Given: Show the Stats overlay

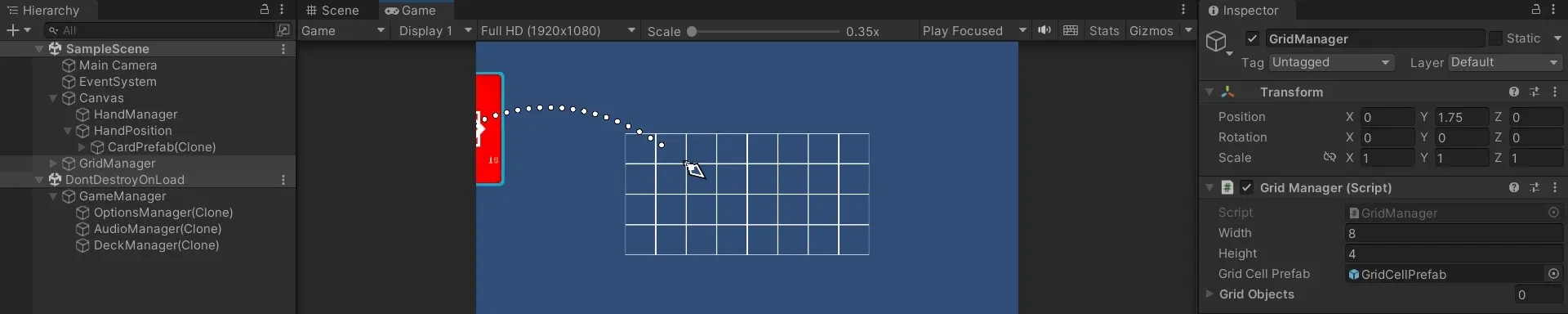Looking at the screenshot, I should 1104,30.
